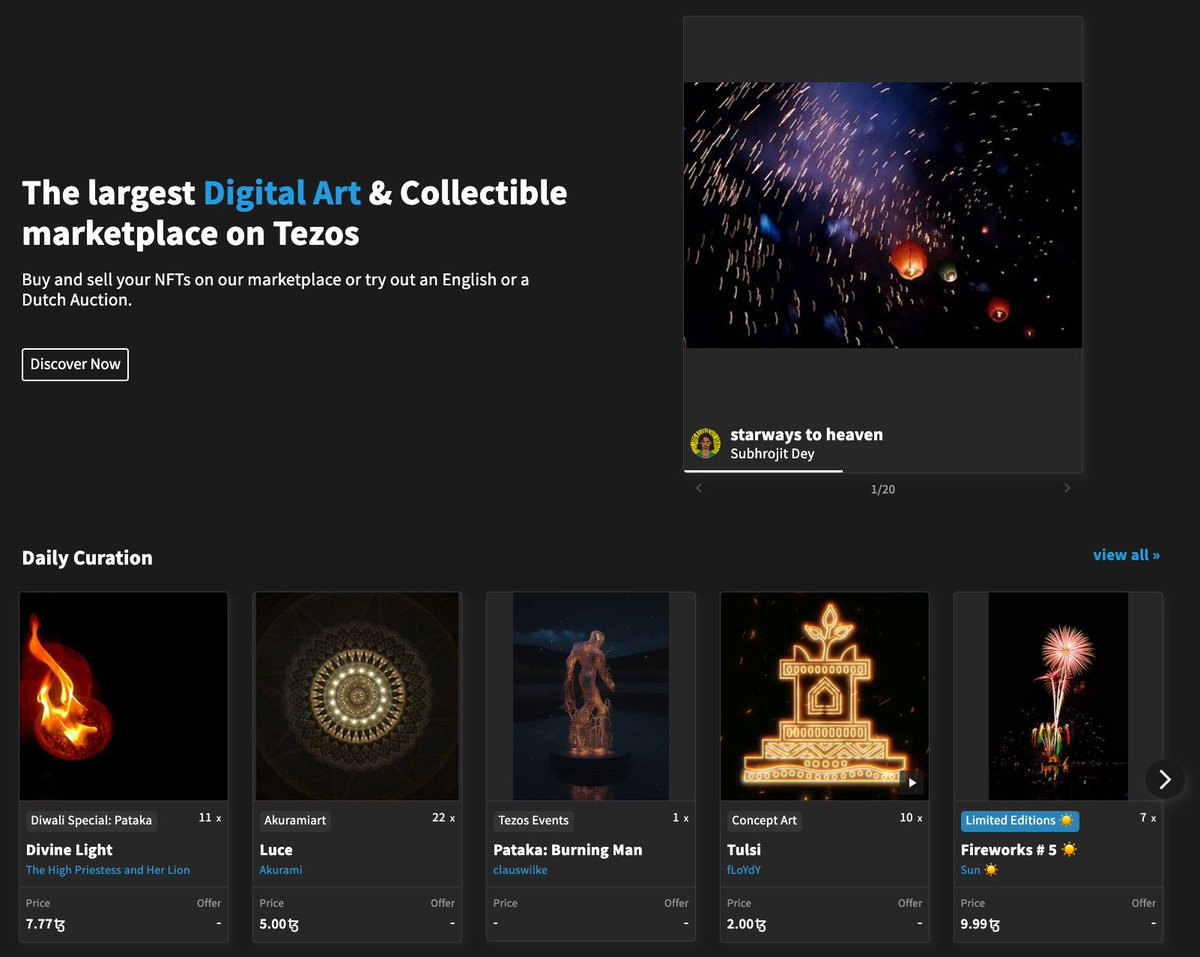
Task: Click the 2.00 price on Tulsi
Action: (747, 924)
